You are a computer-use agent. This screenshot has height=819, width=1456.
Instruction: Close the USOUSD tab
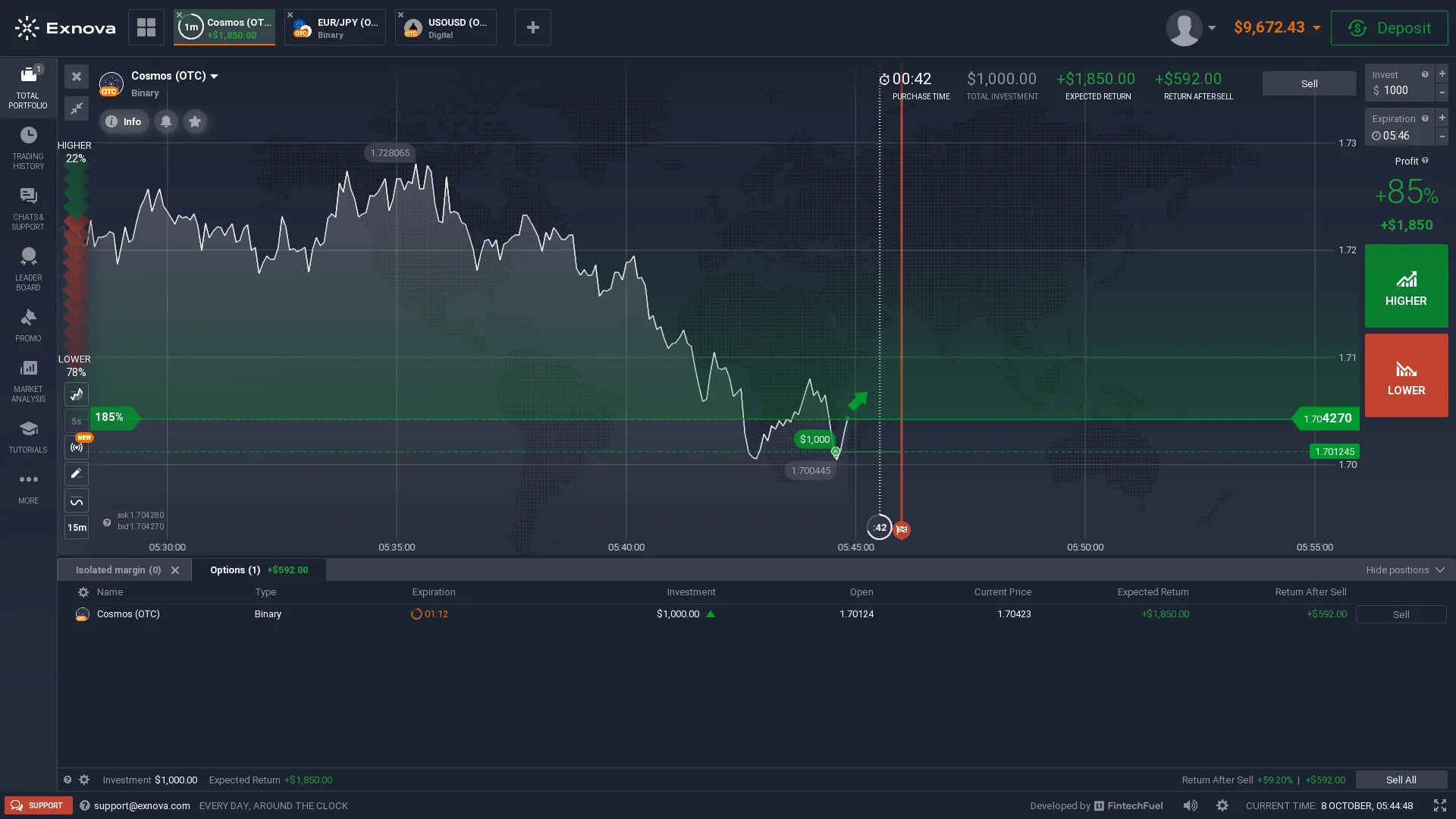coord(400,14)
